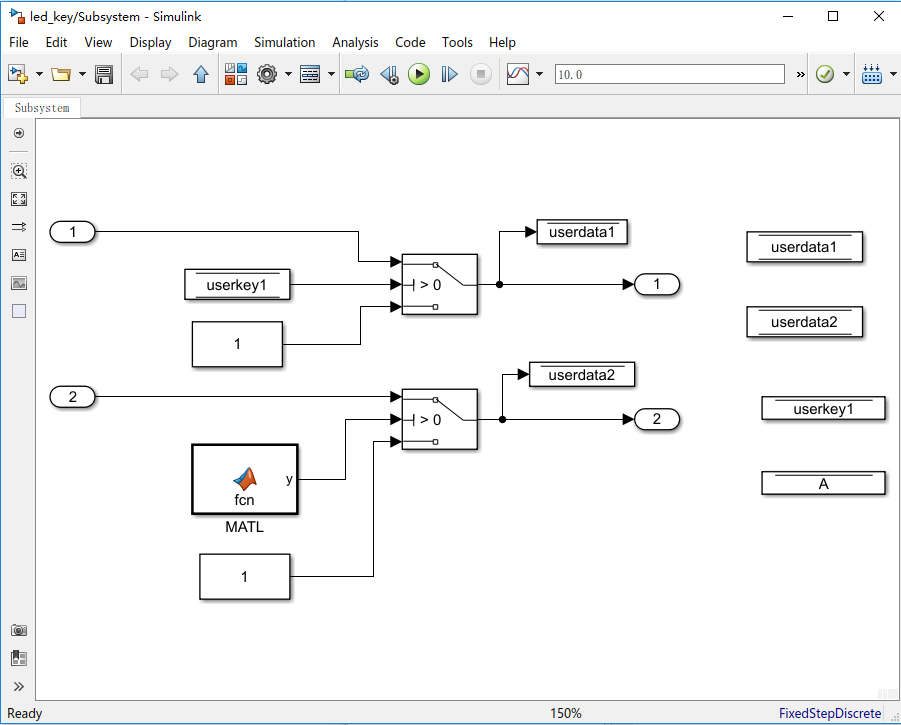Select the Subsystem tab
The image size is (901, 725).
pyautogui.click(x=42, y=108)
